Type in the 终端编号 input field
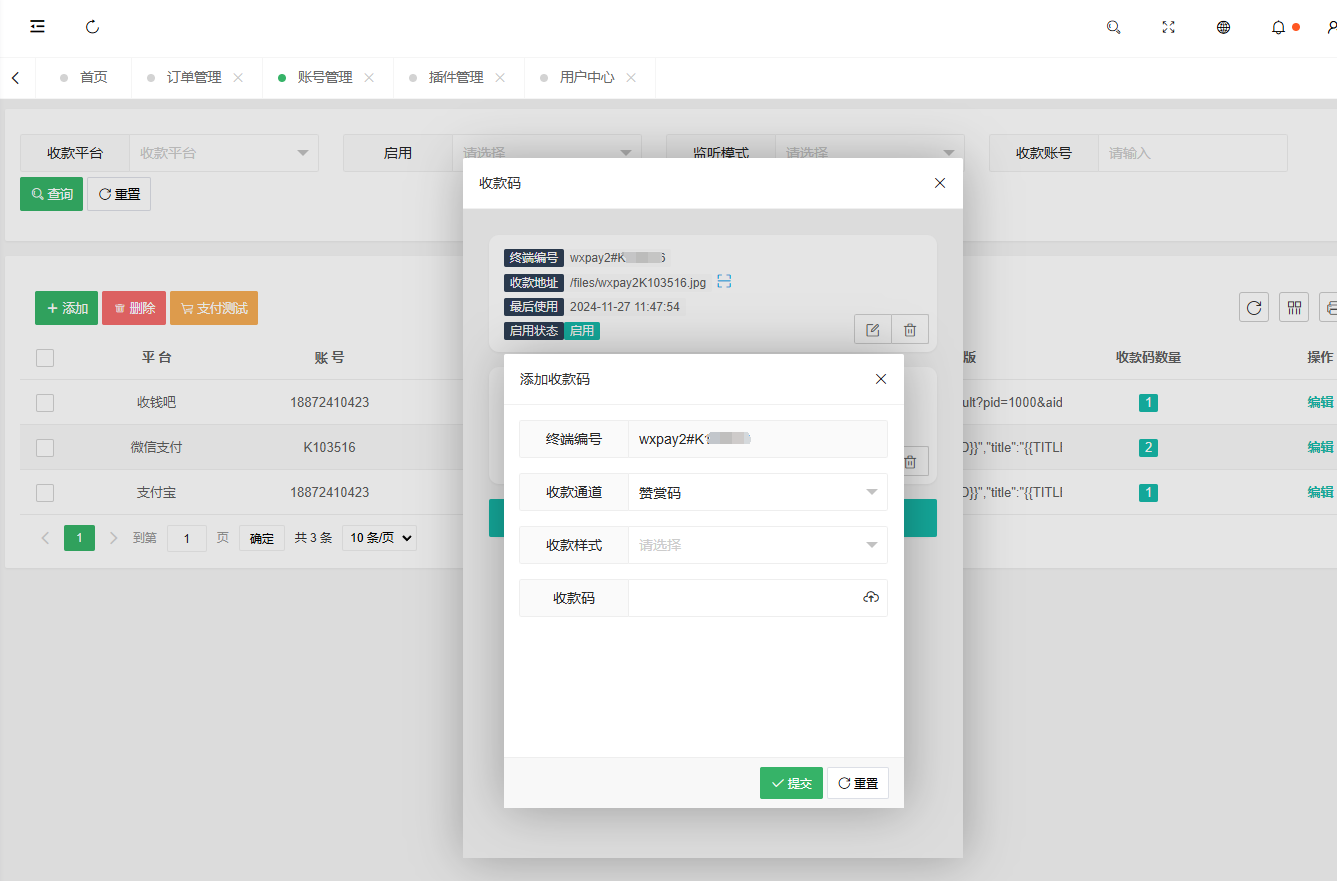This screenshot has width=1337, height=881. click(757, 438)
